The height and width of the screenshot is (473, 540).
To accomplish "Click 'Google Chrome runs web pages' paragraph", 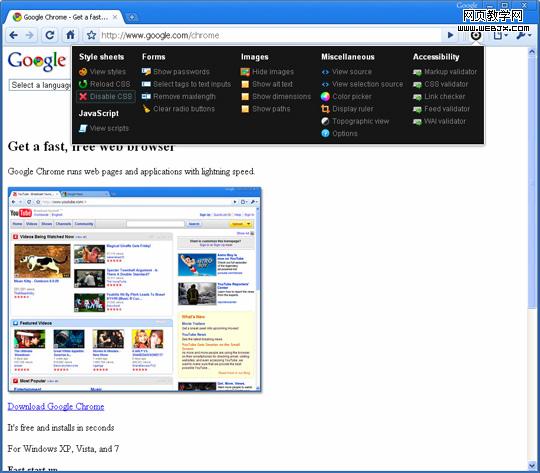I will click(x=131, y=172).
